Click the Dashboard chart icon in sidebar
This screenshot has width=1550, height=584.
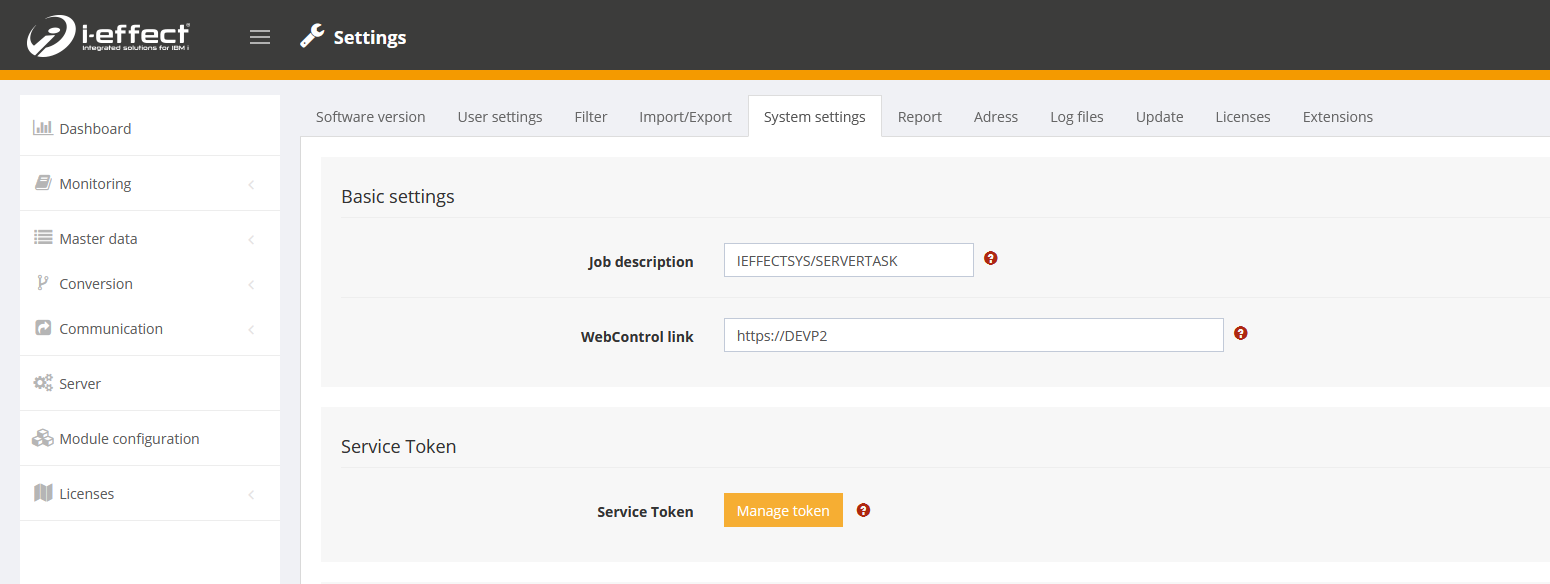pyautogui.click(x=42, y=128)
